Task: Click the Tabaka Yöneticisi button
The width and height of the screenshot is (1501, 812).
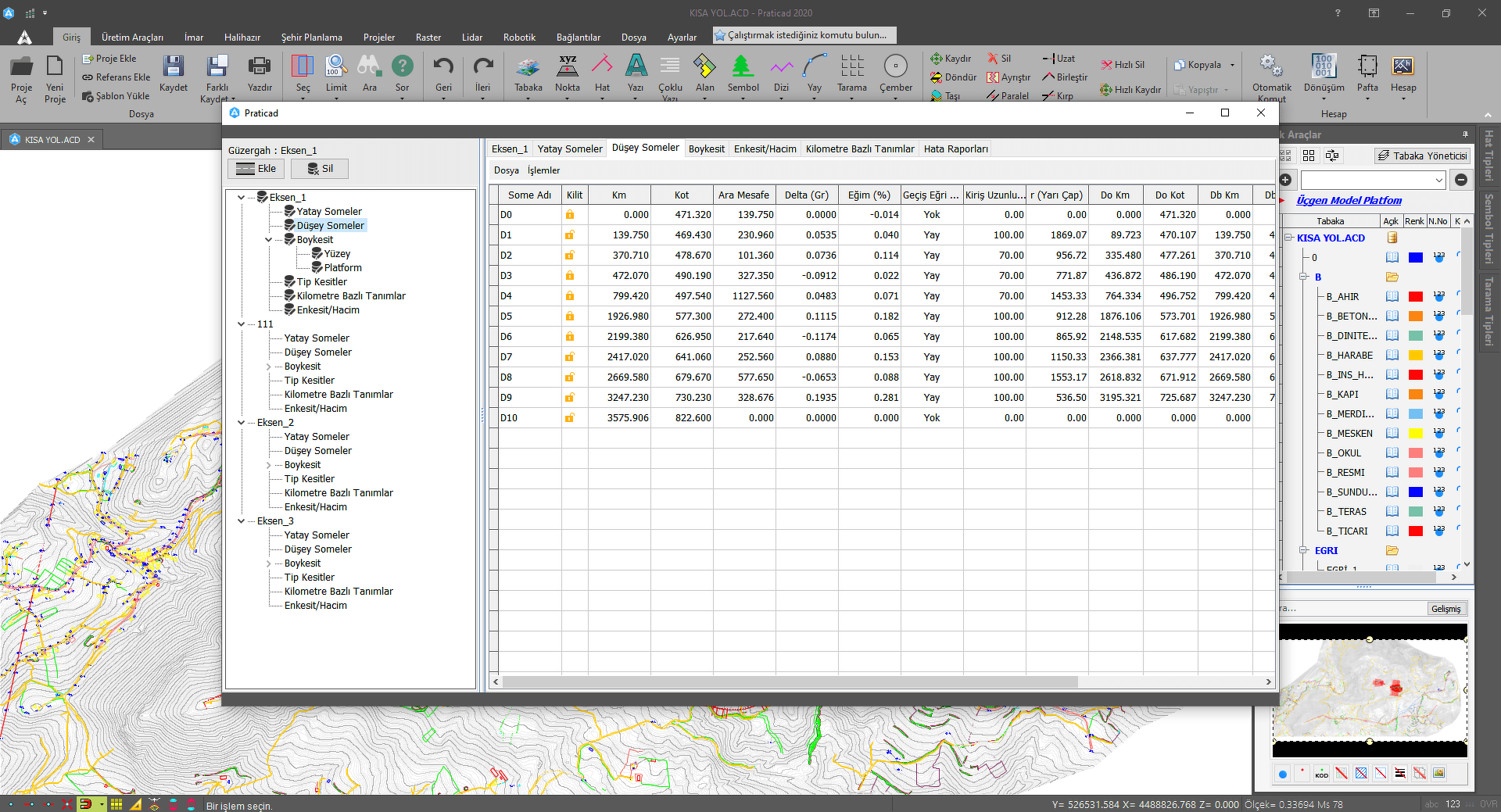Action: click(1422, 156)
